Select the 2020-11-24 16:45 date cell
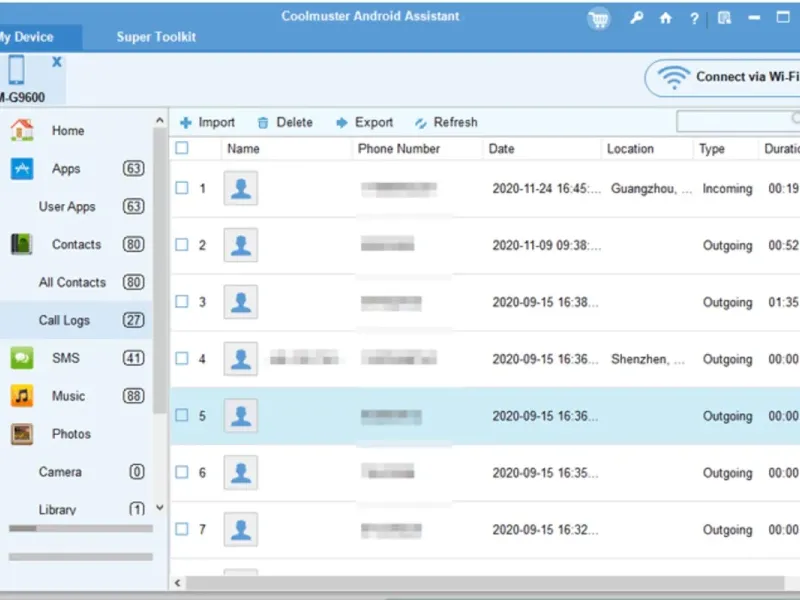 tap(546, 189)
